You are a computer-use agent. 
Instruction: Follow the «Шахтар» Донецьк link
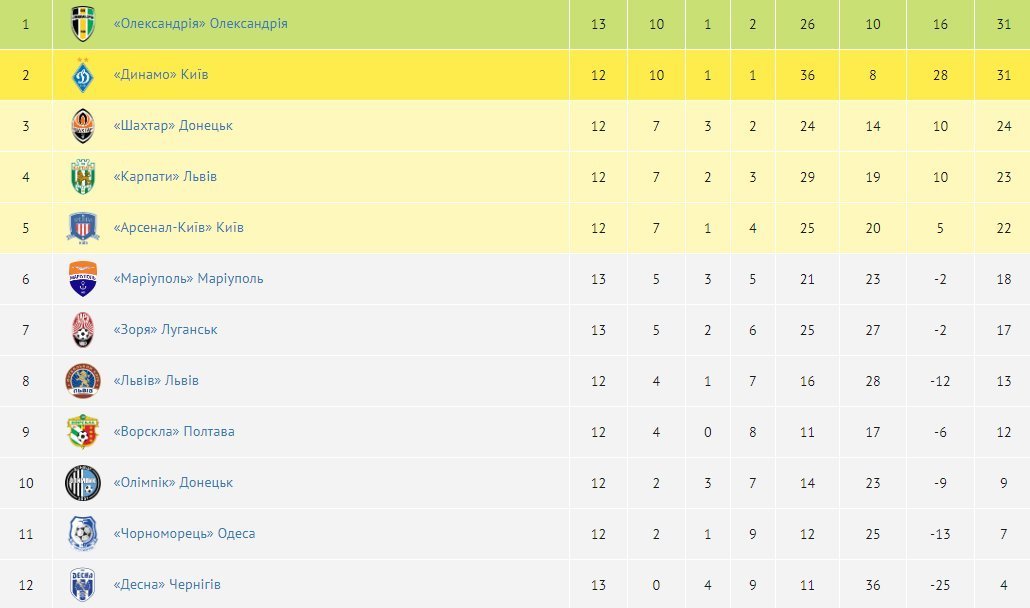coord(173,126)
